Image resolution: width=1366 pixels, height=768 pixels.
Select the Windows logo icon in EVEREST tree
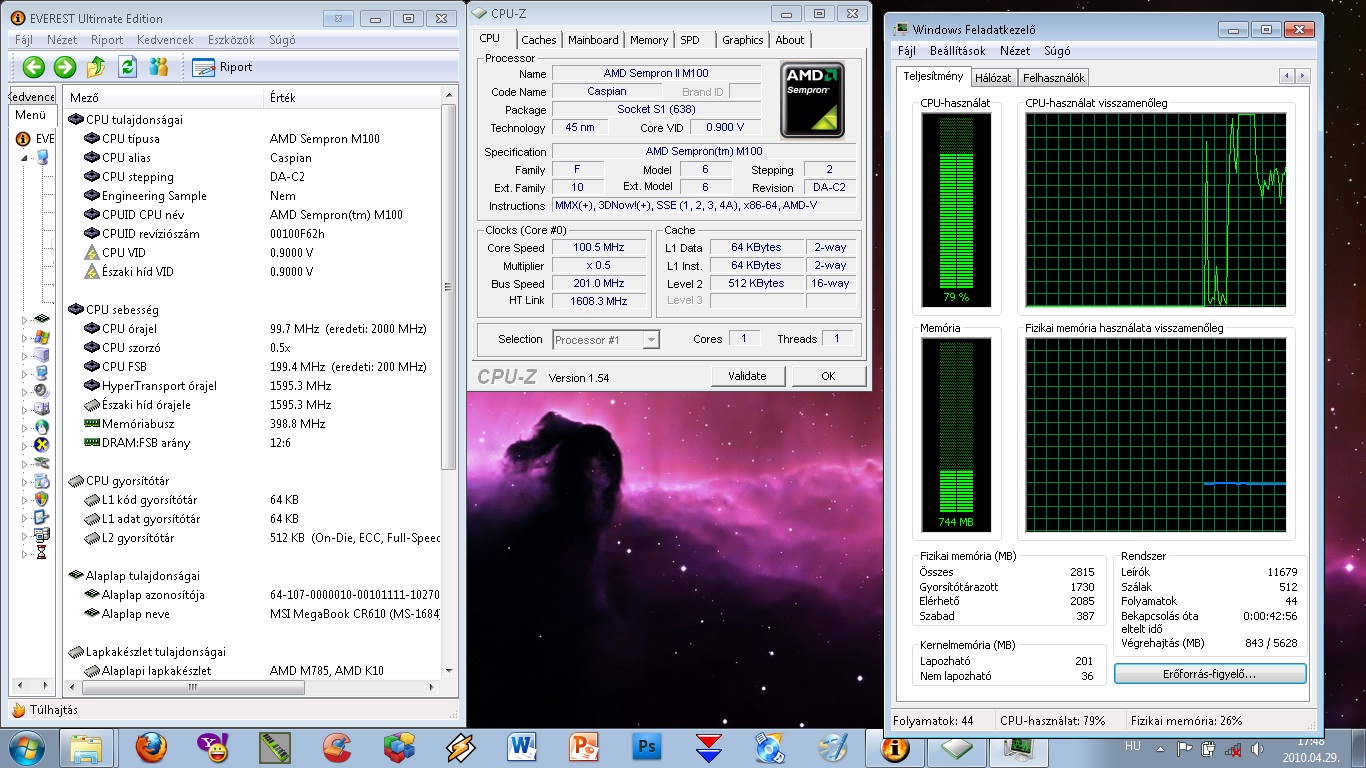(x=41, y=337)
